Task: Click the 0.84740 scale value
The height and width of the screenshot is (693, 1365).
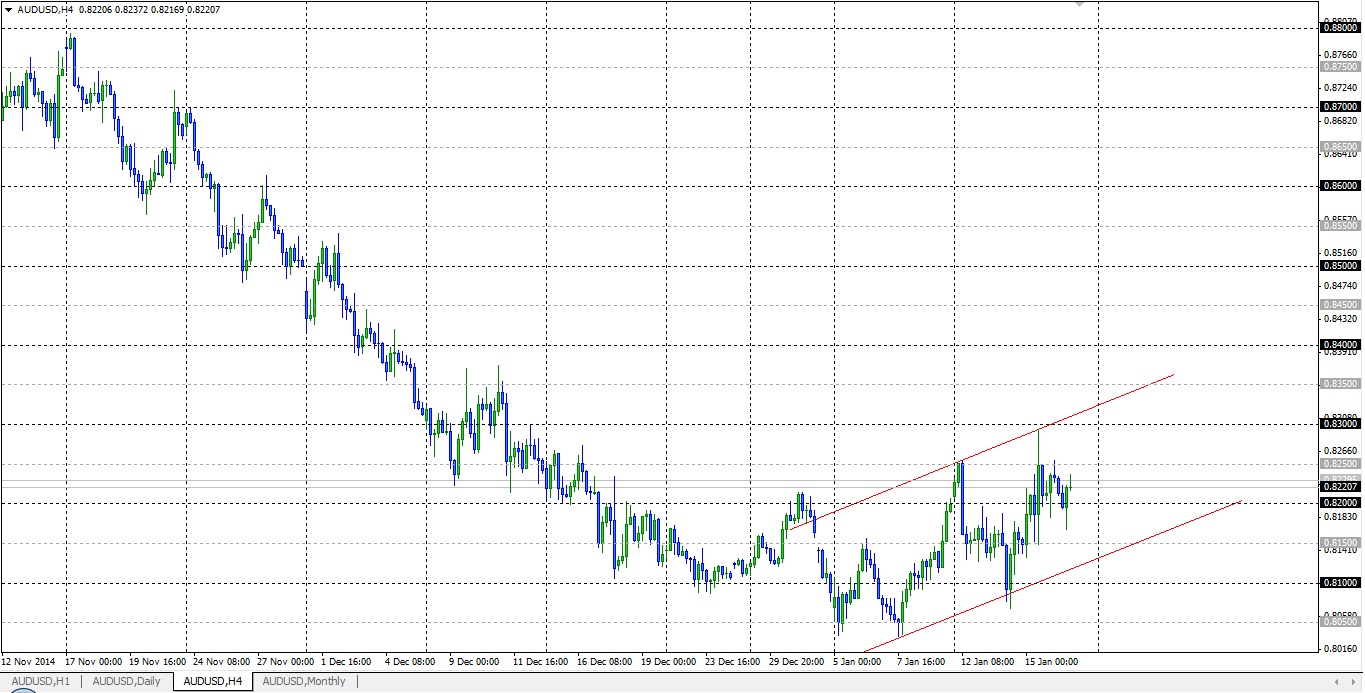Action: [1339, 286]
